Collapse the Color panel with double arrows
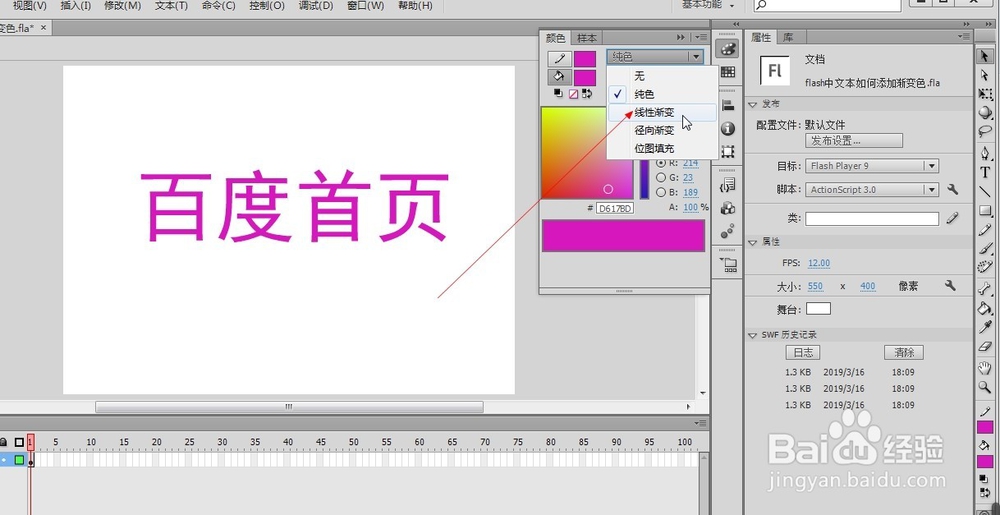This screenshot has height=515, width=1000. [681, 38]
